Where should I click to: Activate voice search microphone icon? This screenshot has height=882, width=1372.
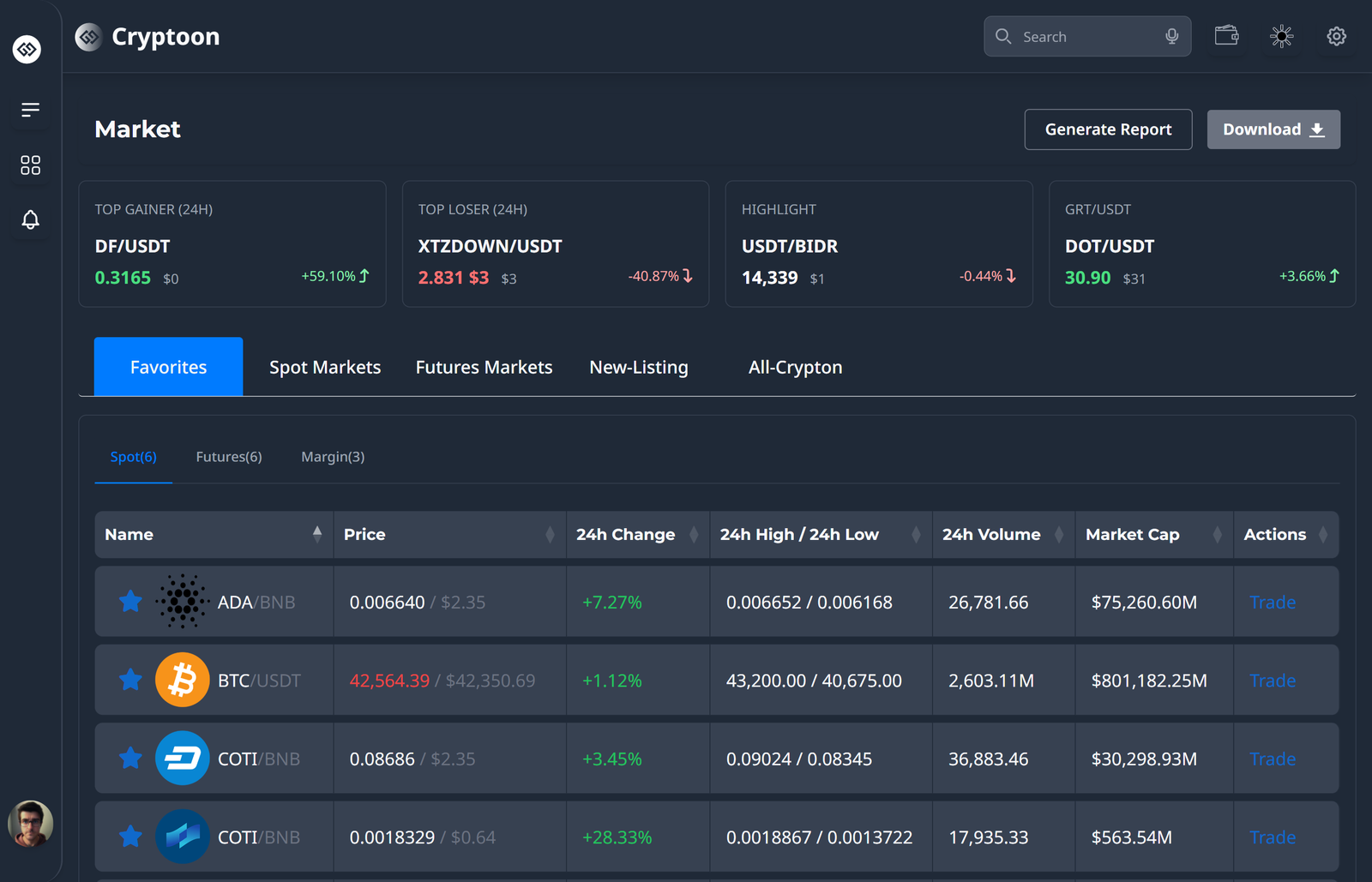pyautogui.click(x=1171, y=36)
